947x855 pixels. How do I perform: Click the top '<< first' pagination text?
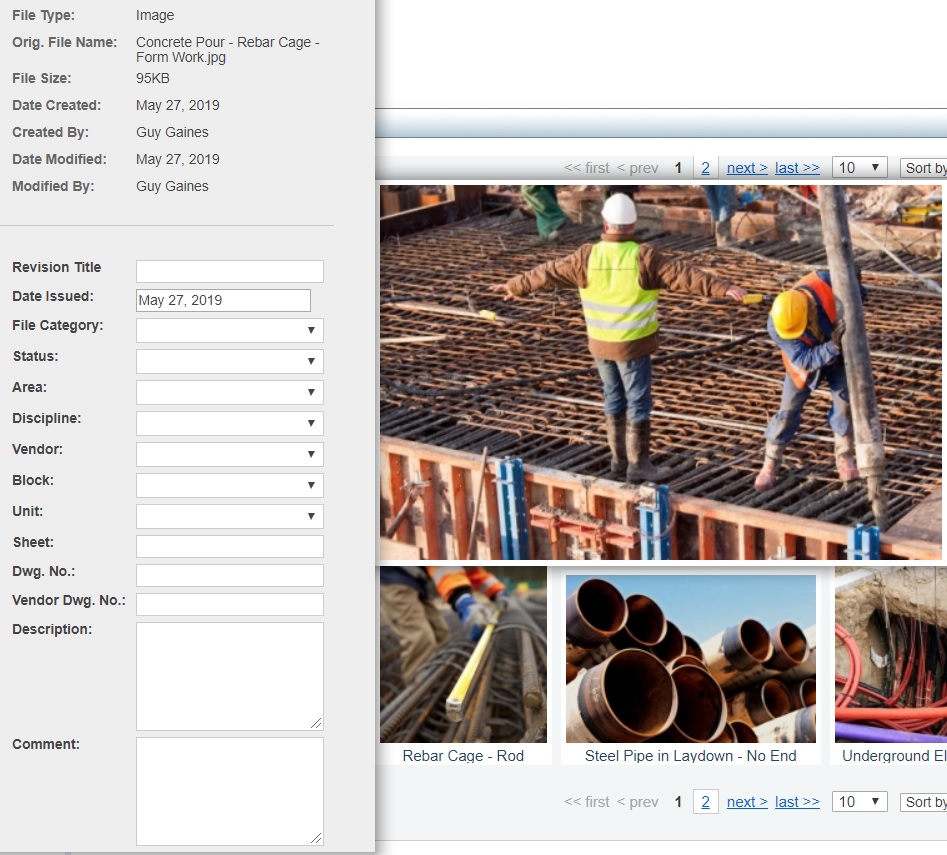pyautogui.click(x=587, y=168)
